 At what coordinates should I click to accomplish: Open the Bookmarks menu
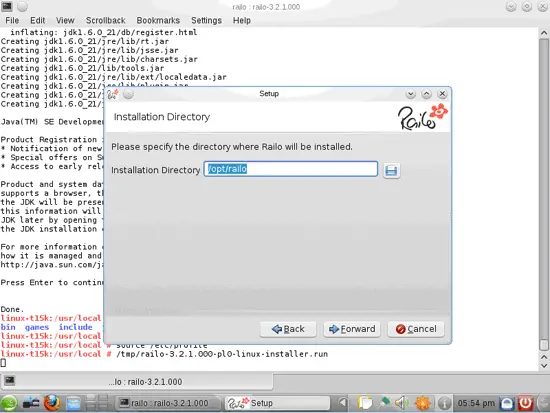158,21
